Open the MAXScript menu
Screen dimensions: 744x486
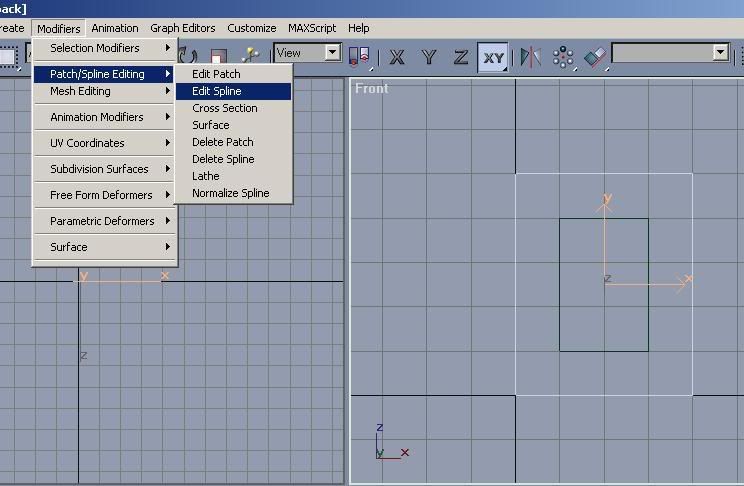point(312,28)
